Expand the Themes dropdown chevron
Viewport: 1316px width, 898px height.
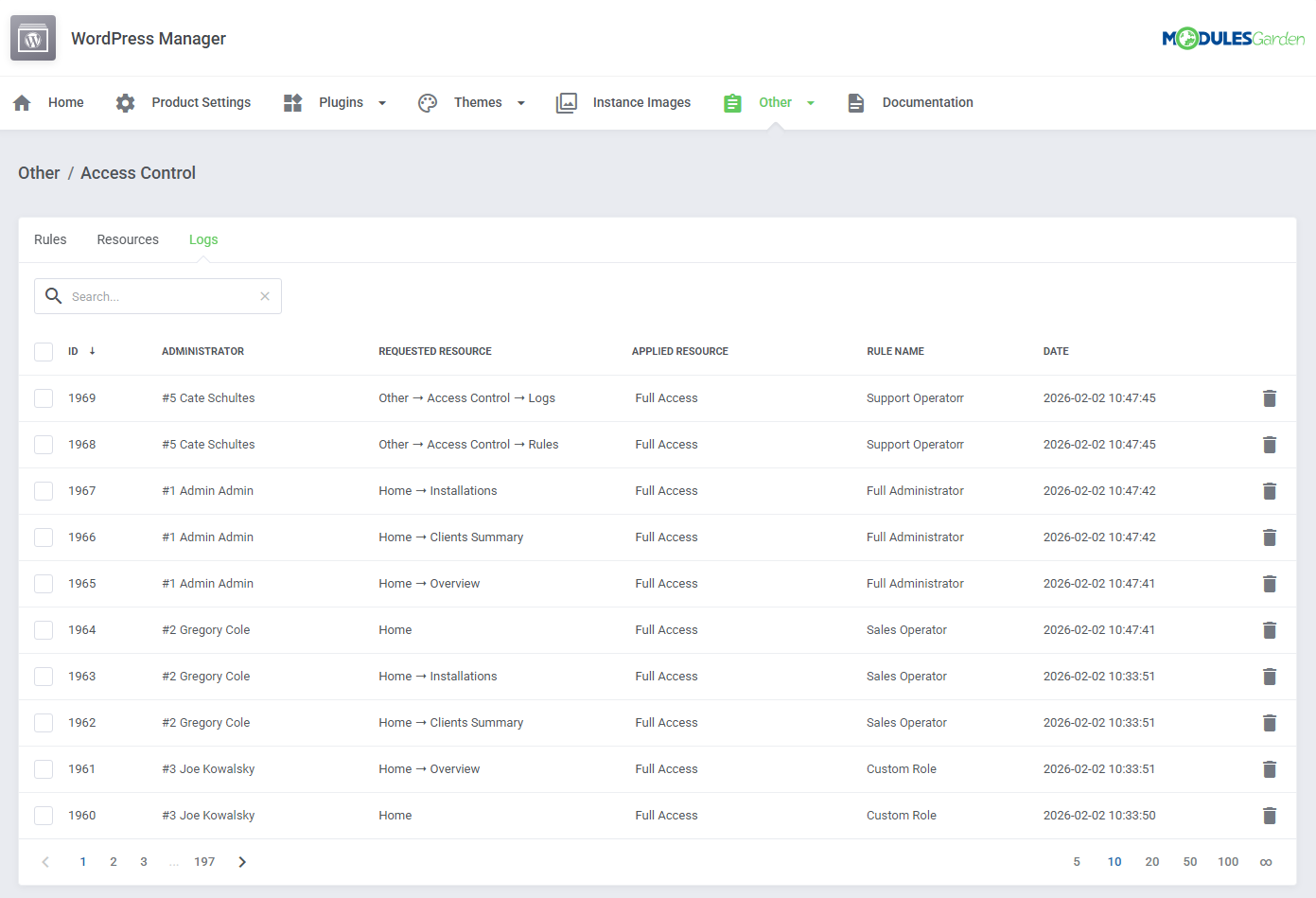coord(520,102)
